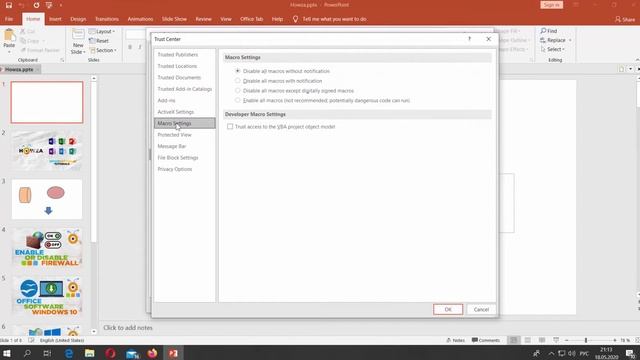
Task: Click the Notes button in status bar
Action: point(456,340)
